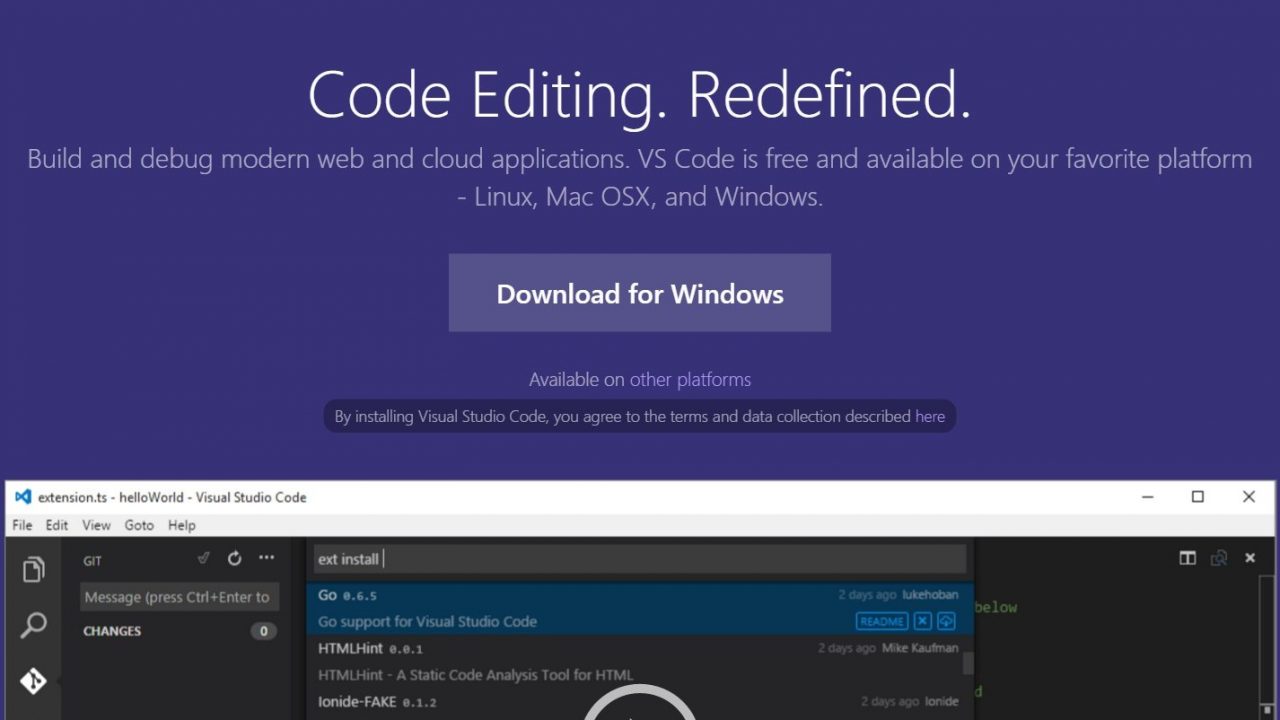Open the View menu

pos(96,525)
